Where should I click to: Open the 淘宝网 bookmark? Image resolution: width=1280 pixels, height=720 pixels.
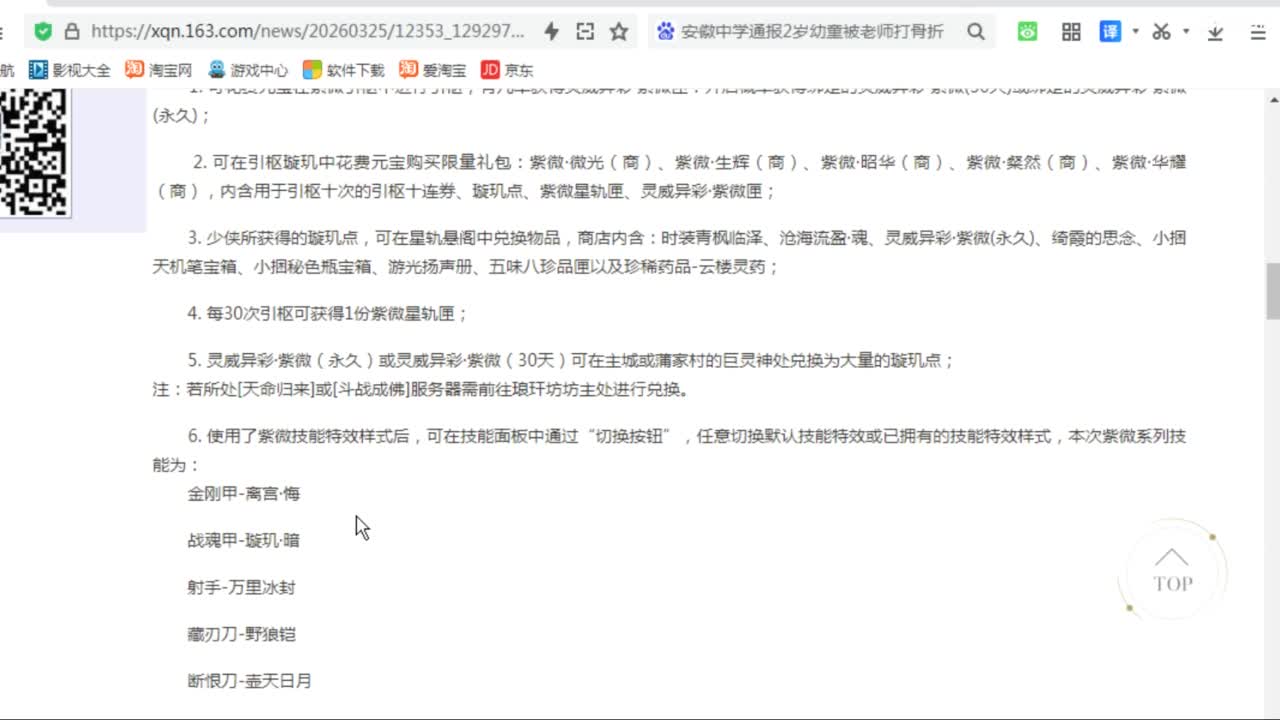coord(158,70)
